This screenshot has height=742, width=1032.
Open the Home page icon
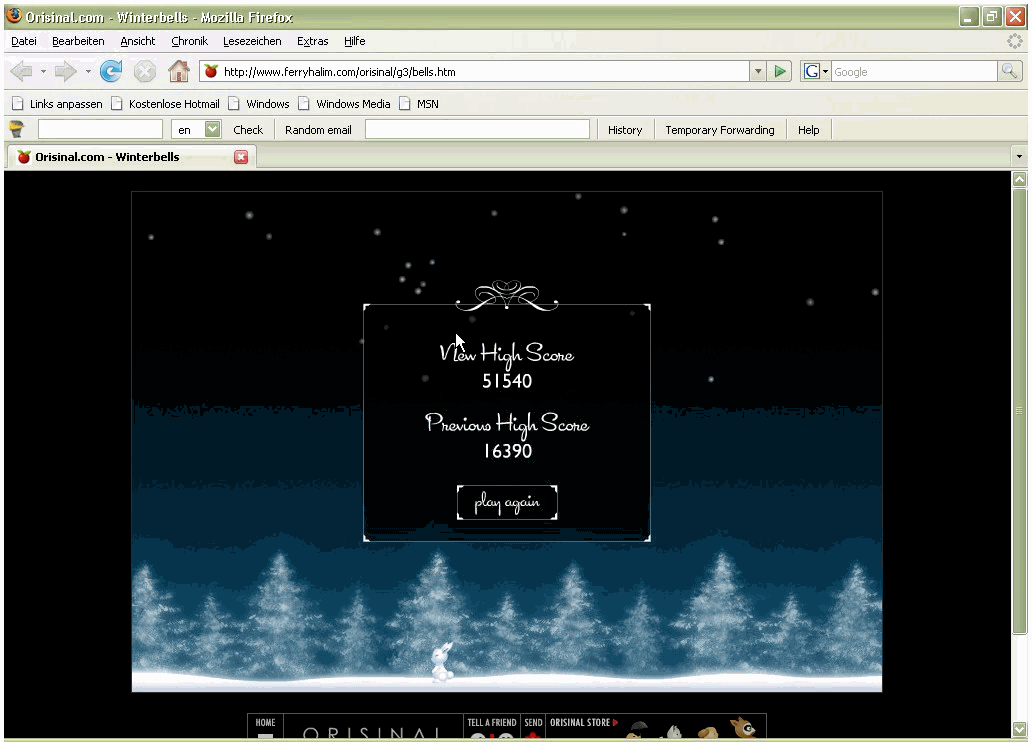point(178,71)
